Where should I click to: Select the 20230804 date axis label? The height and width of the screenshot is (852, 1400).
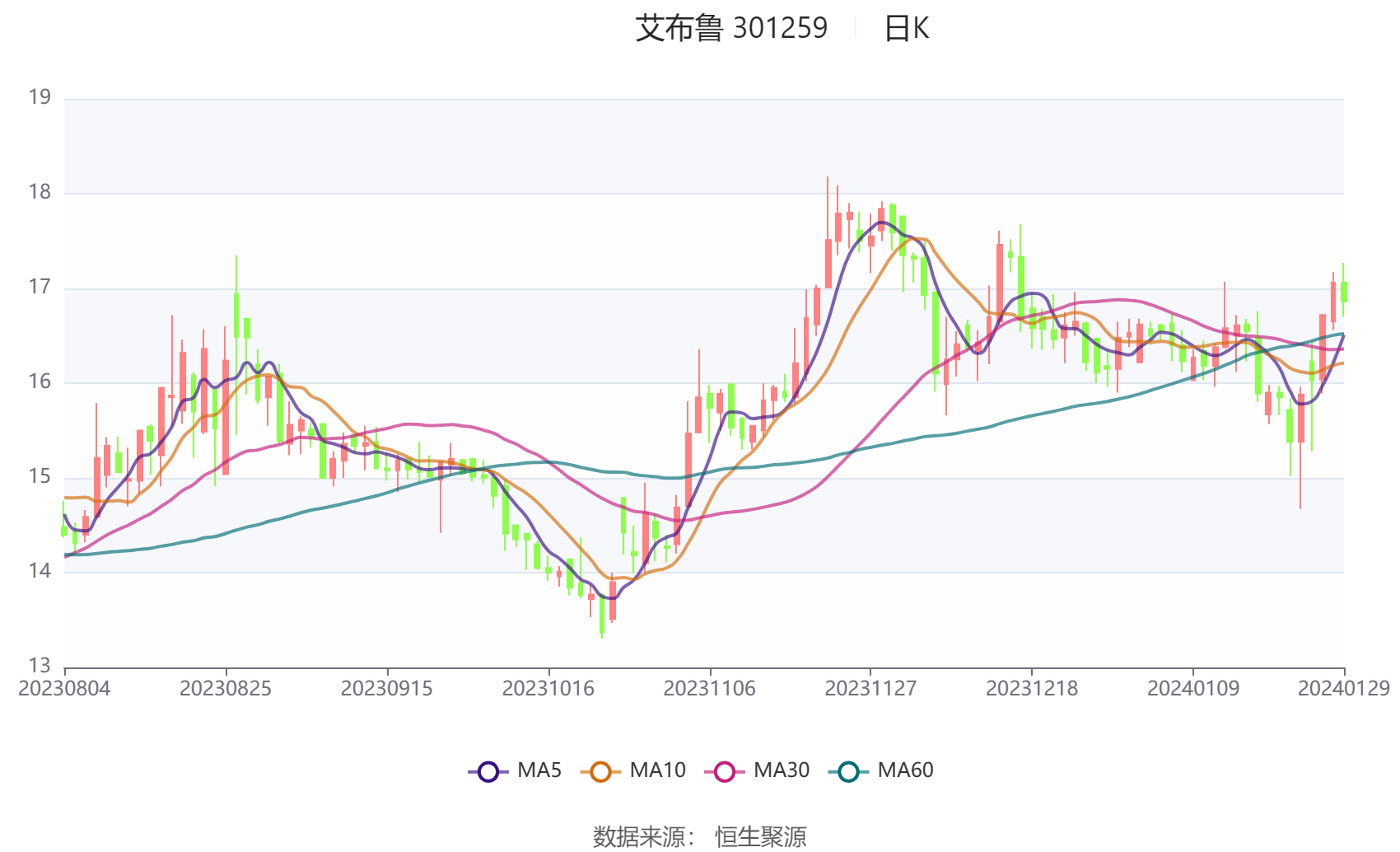click(x=64, y=688)
